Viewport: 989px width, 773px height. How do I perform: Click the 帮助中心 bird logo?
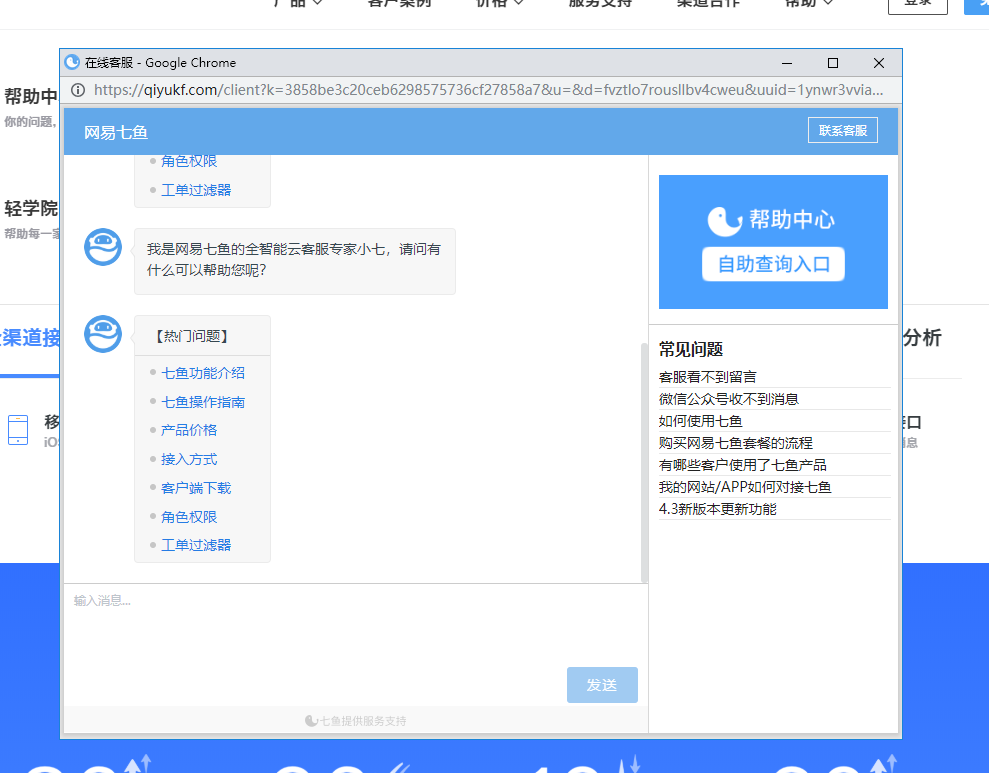coord(724,221)
